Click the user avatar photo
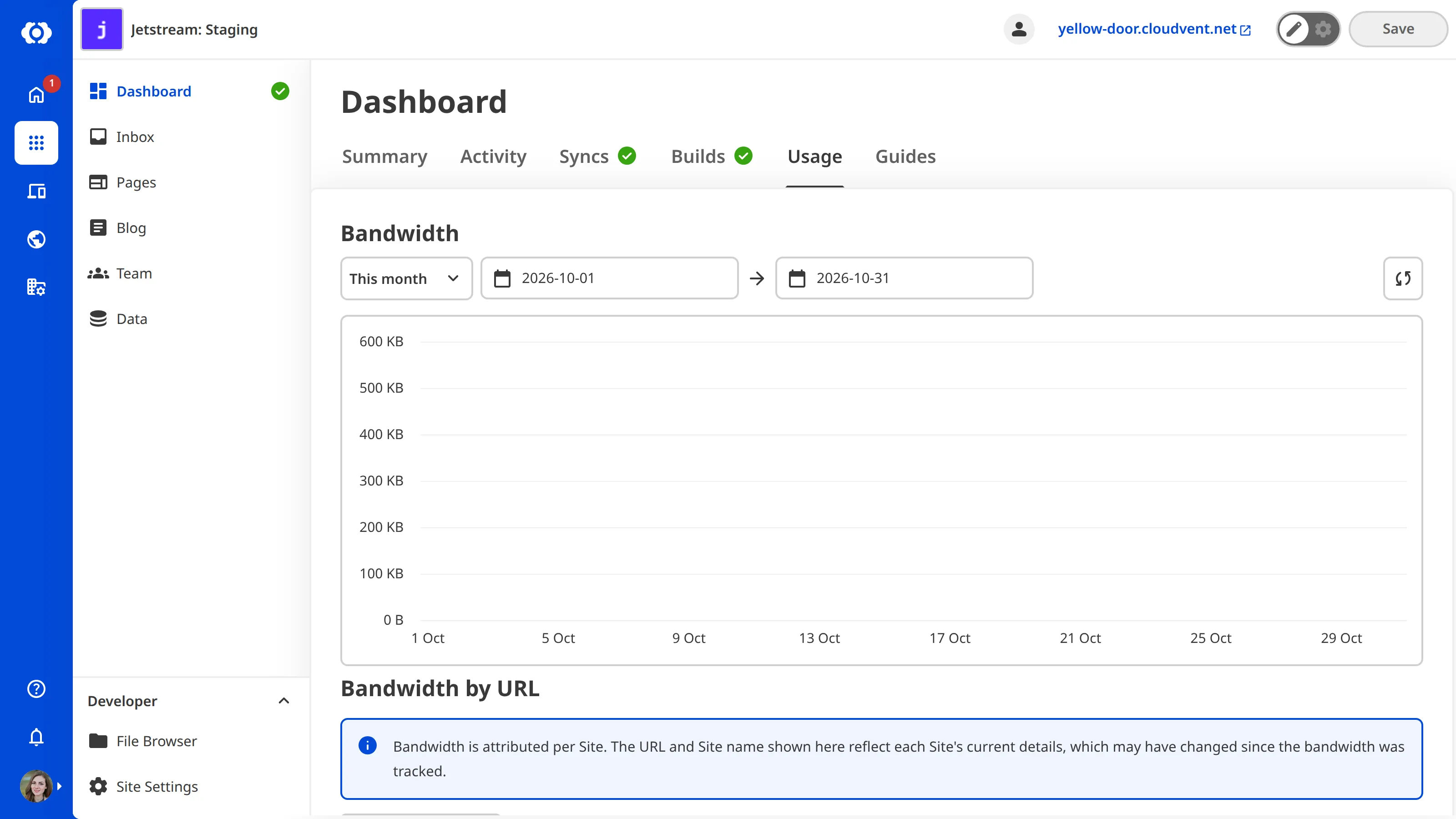1456x819 pixels. click(x=36, y=786)
